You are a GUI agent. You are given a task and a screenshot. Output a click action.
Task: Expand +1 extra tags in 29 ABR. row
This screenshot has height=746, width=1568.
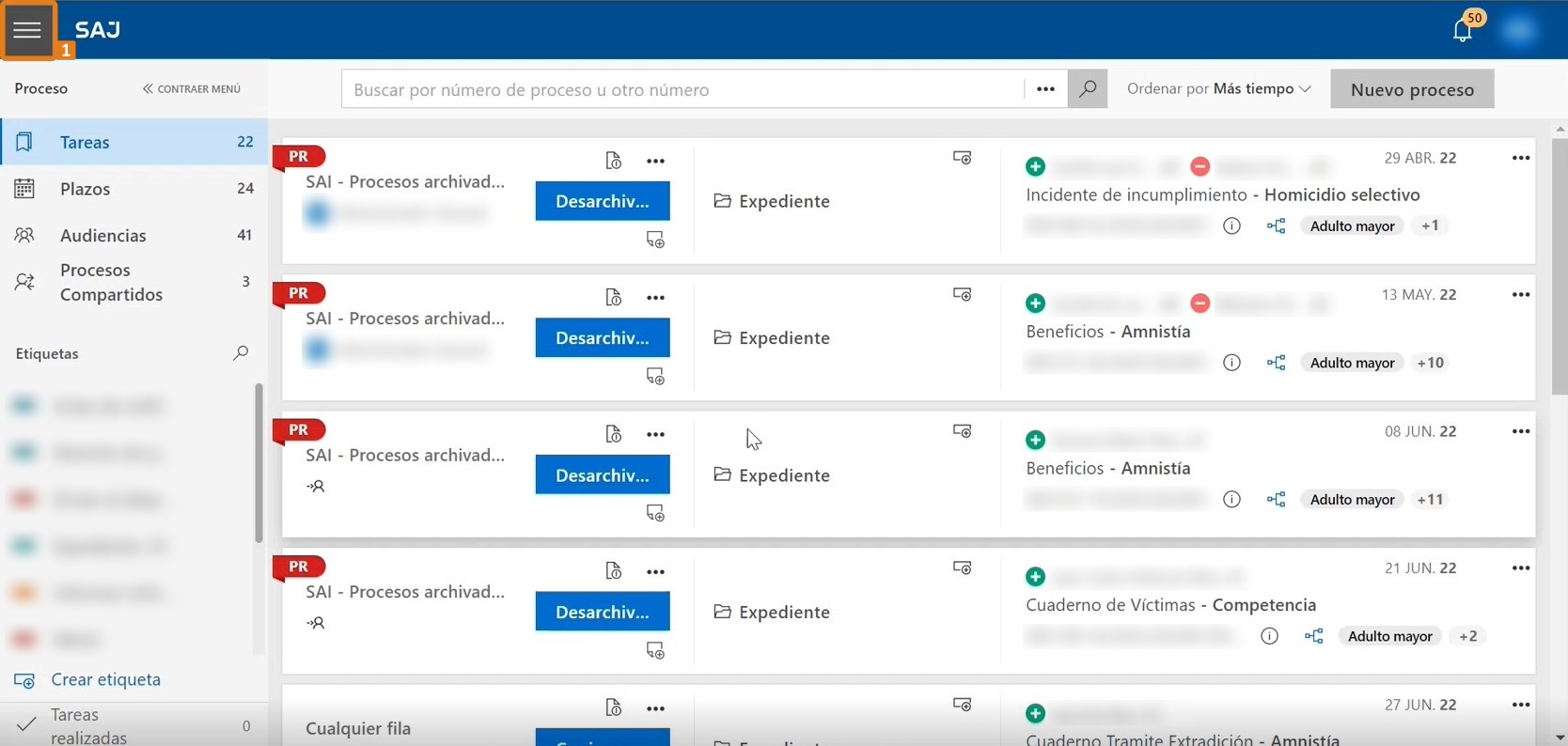point(1430,225)
